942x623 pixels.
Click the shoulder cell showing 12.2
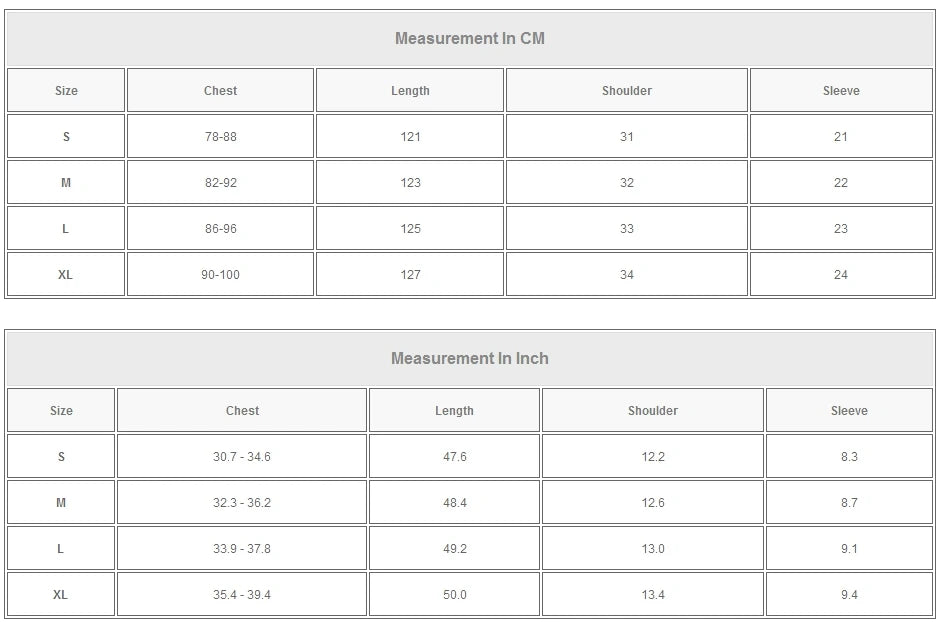[652, 457]
